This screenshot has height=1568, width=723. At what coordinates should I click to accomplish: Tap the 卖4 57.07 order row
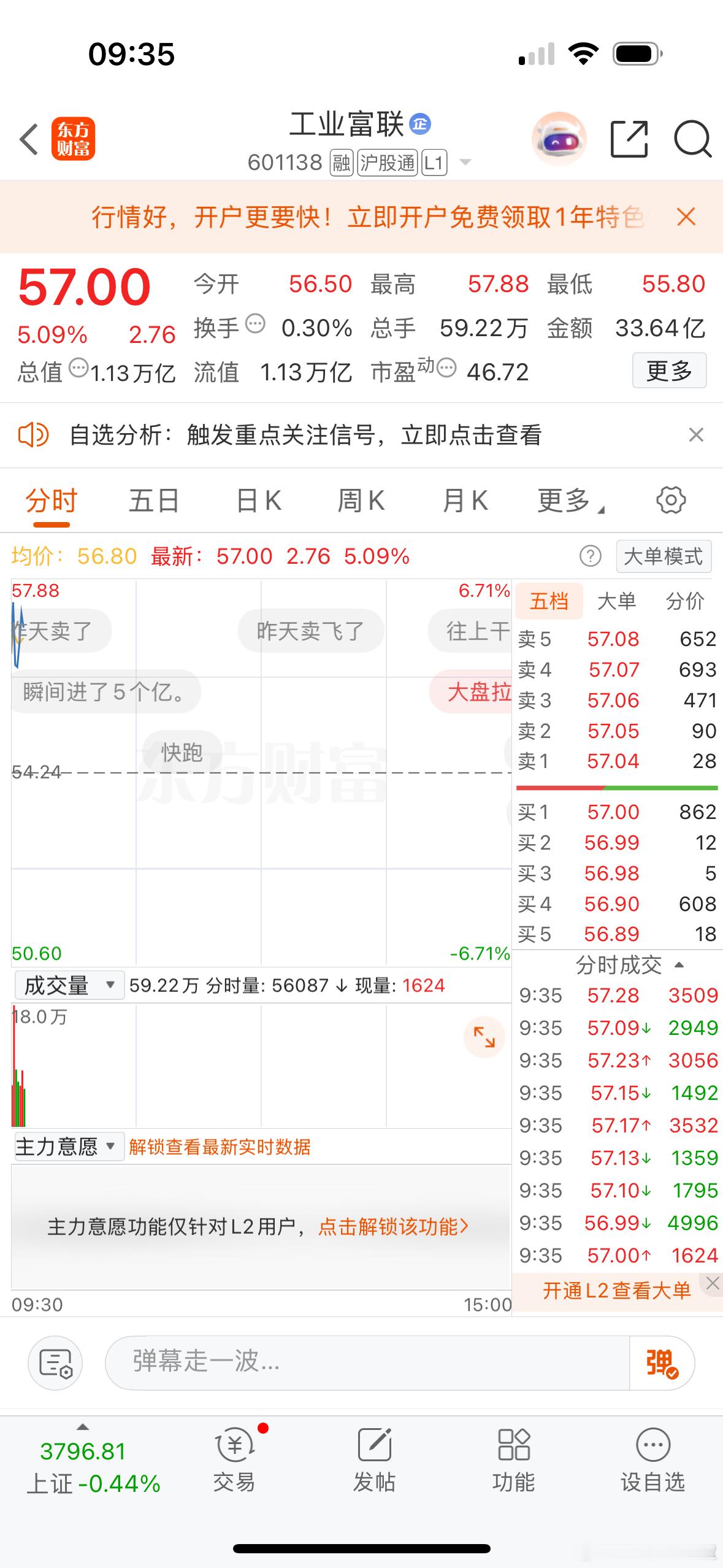(616, 669)
